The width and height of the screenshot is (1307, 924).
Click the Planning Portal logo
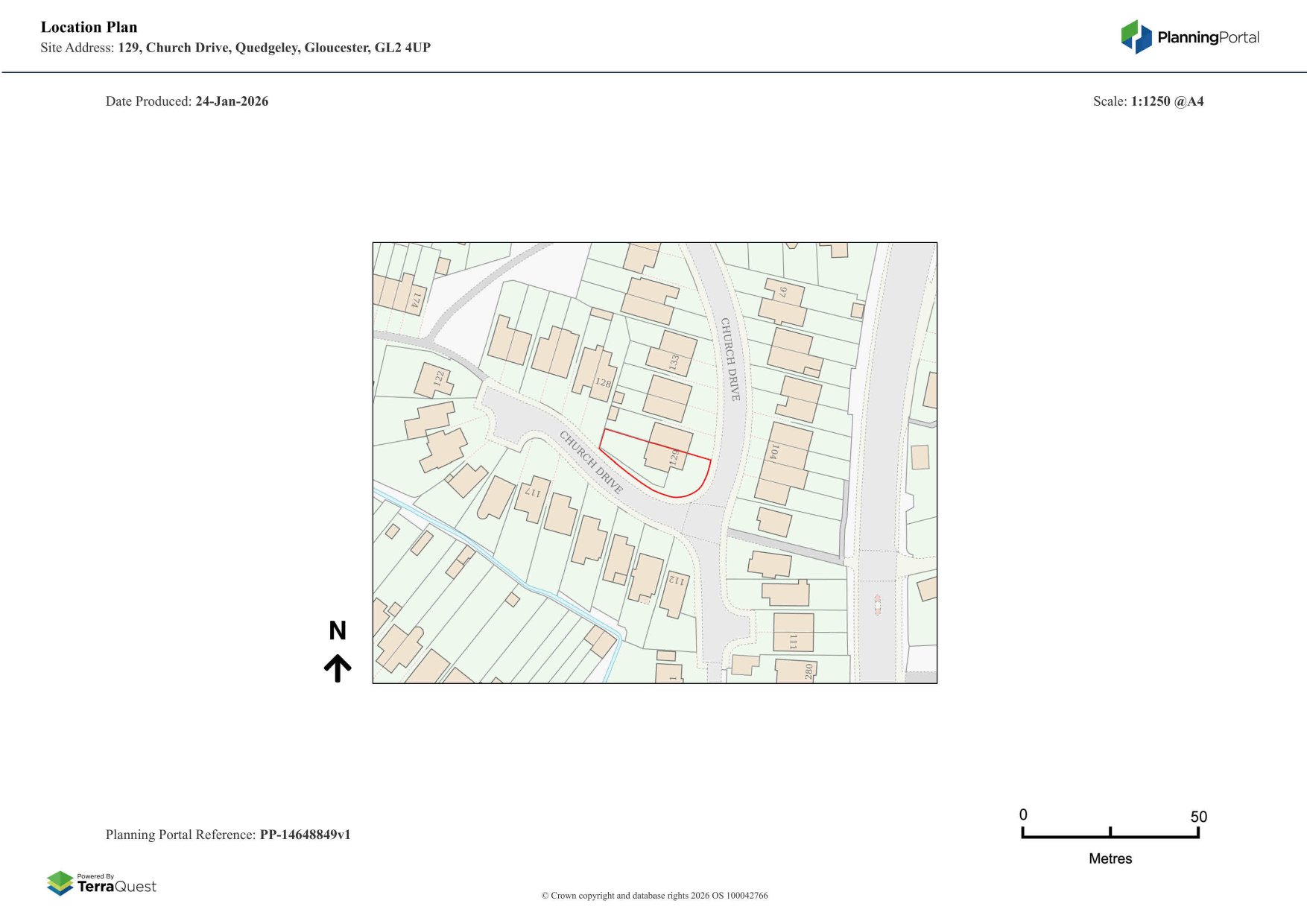[1189, 37]
